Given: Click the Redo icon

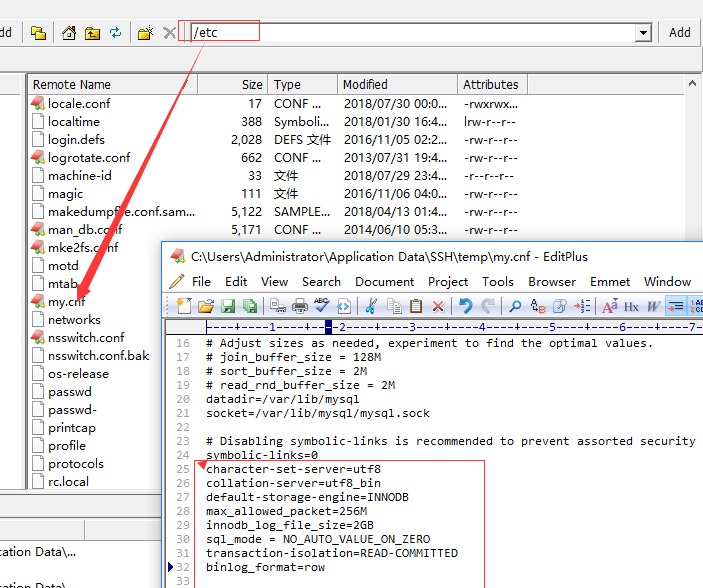Looking at the screenshot, I should [488, 306].
